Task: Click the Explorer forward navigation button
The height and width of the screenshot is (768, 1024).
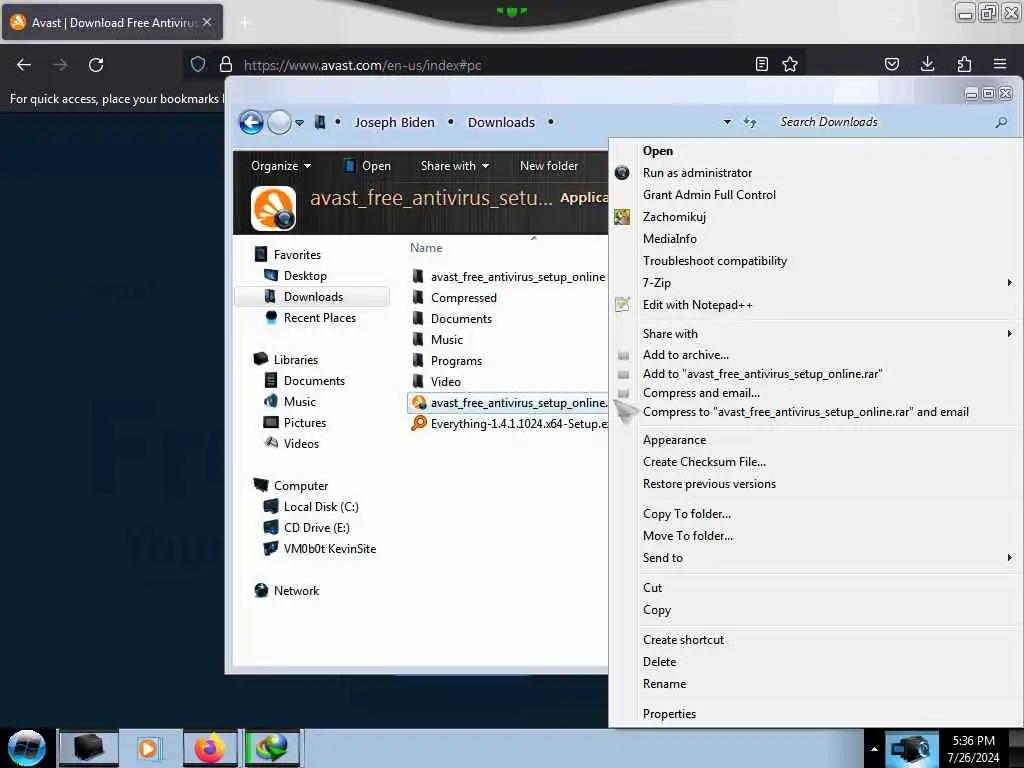Action: [280, 122]
